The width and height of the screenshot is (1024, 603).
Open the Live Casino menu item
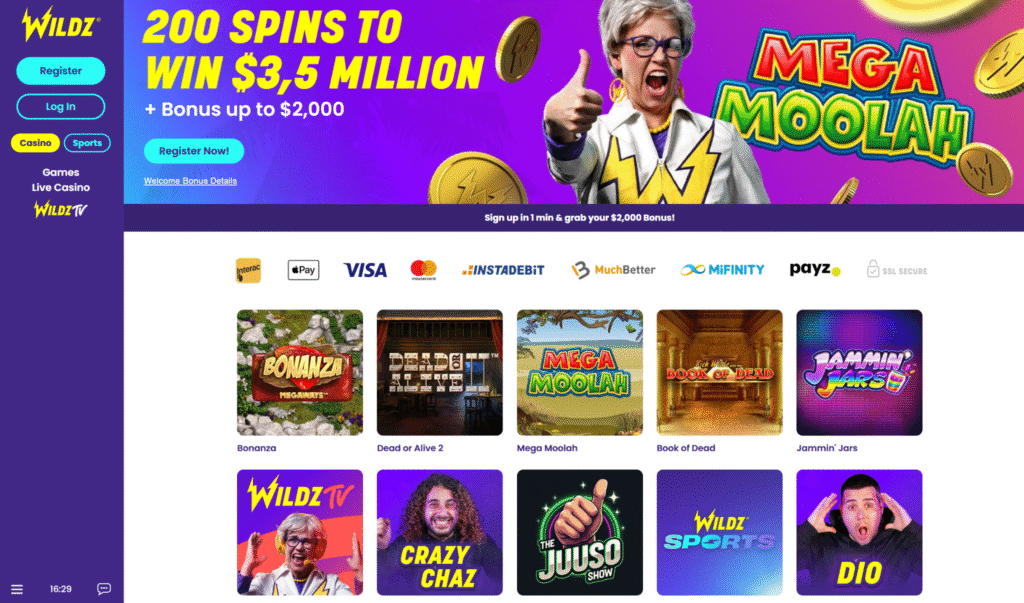pos(61,187)
